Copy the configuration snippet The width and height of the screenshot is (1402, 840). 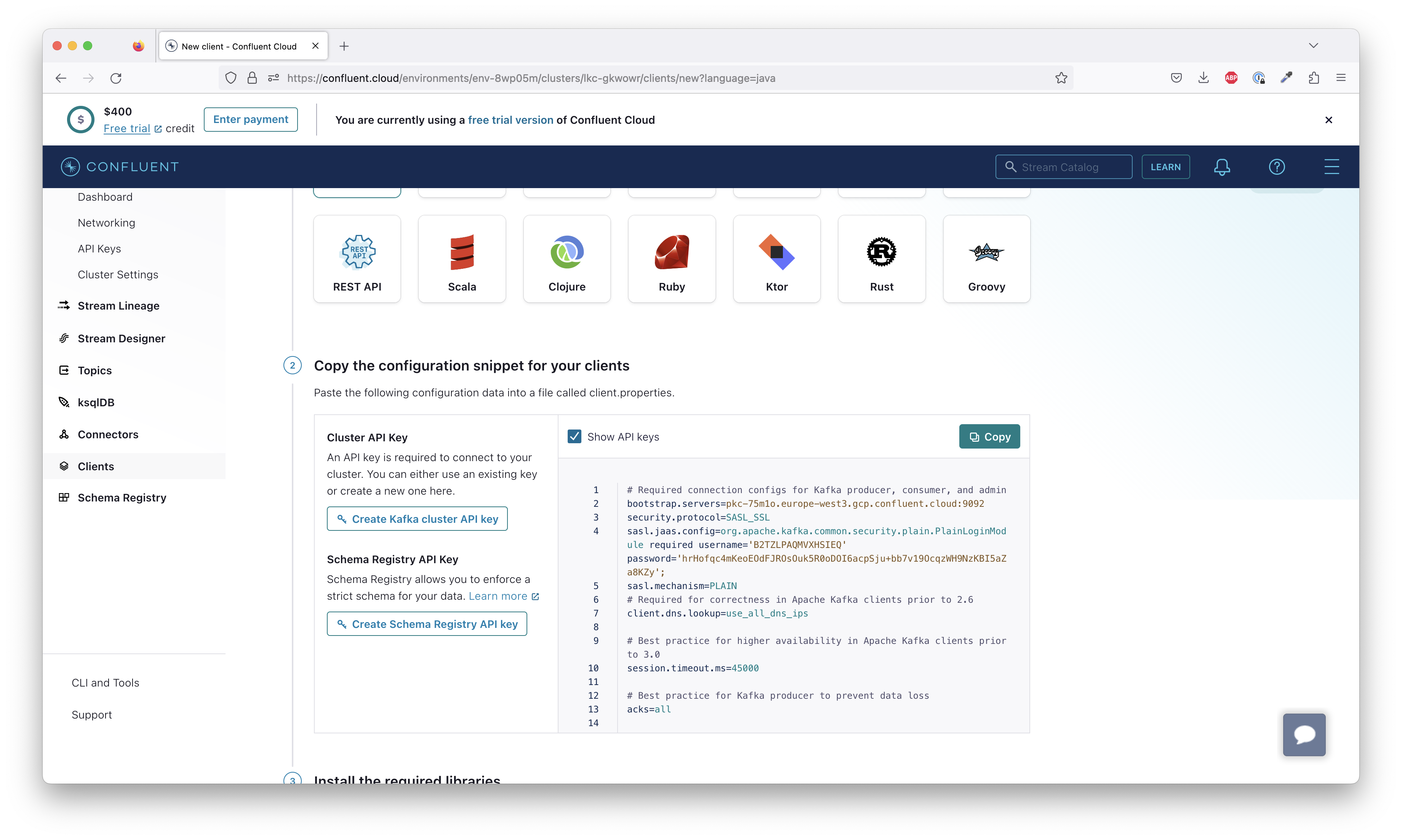(x=989, y=436)
